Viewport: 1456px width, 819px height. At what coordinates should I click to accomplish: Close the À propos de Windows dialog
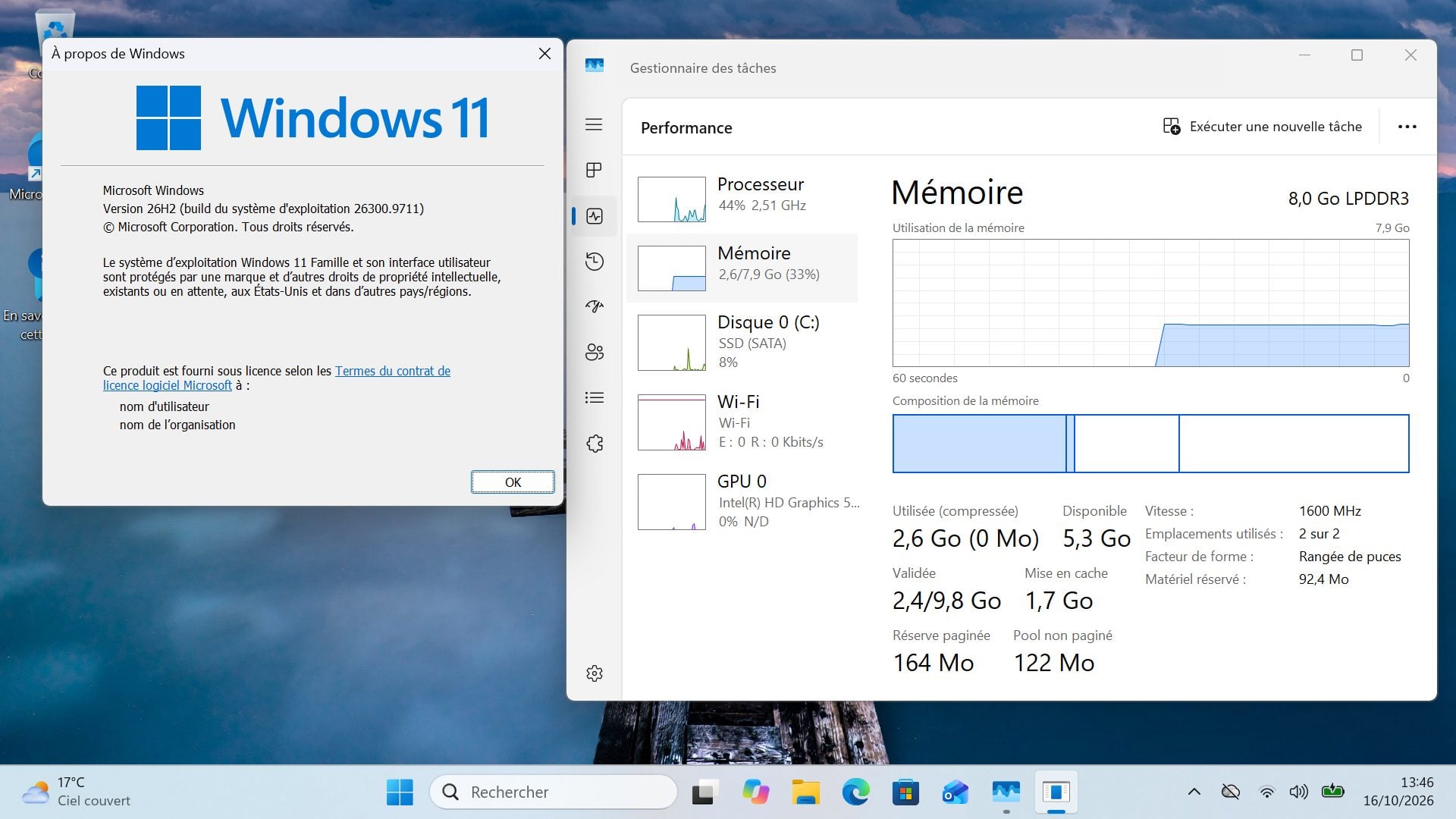pos(544,54)
